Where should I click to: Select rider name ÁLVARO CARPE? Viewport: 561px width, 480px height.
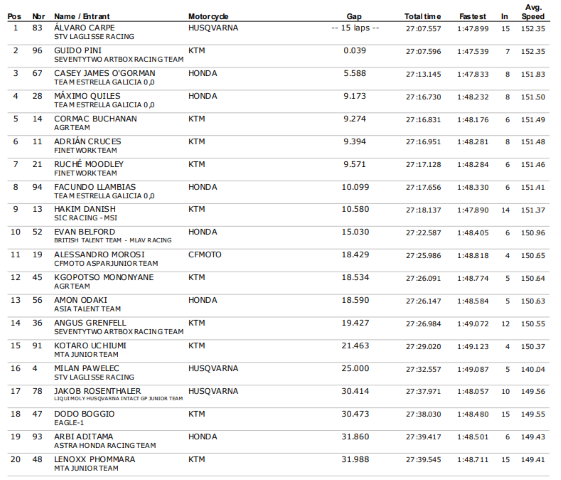pyautogui.click(x=84, y=28)
